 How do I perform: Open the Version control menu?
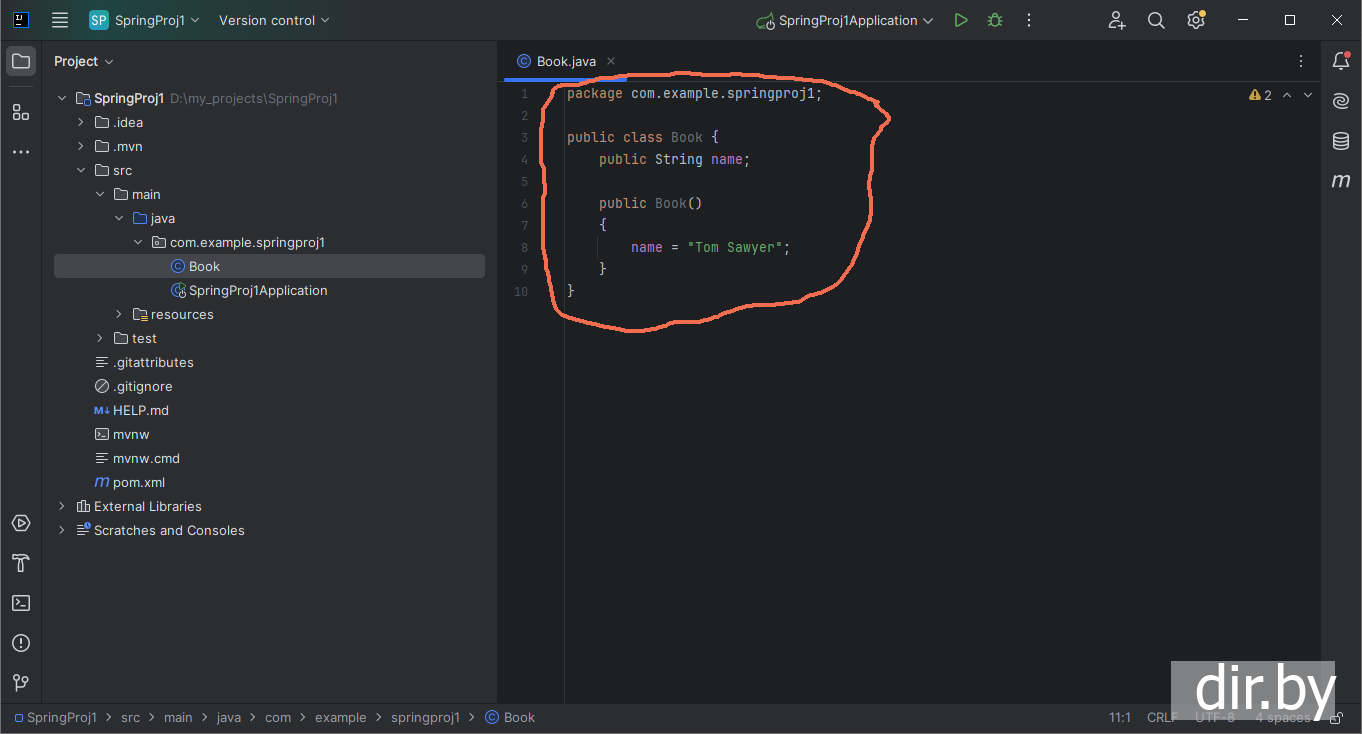coord(273,20)
